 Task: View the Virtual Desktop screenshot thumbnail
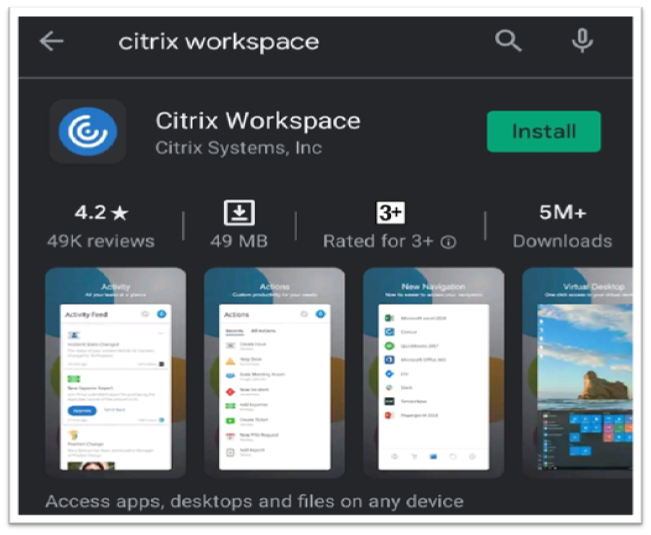[578, 373]
